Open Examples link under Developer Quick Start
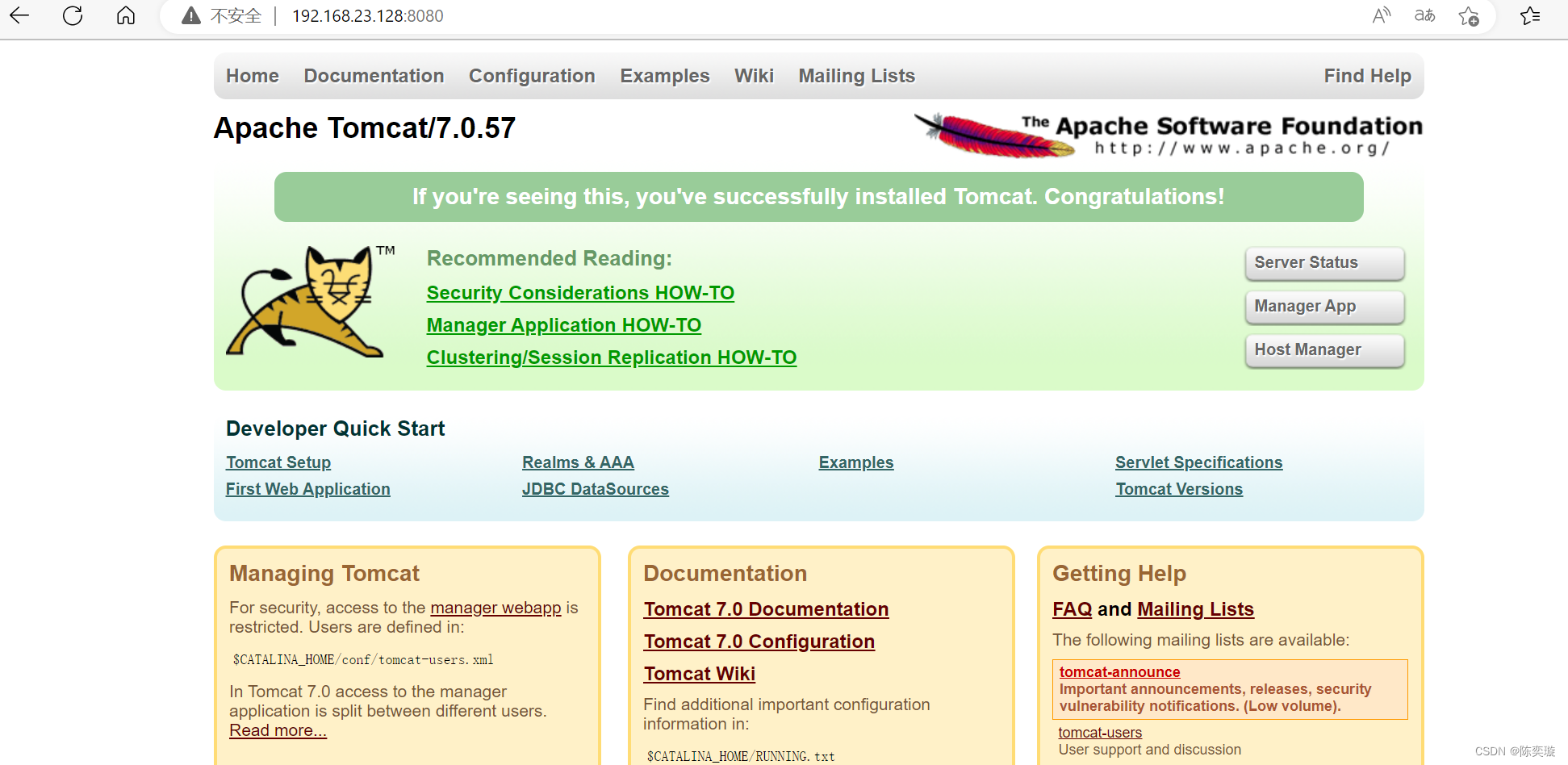1568x765 pixels. (856, 462)
